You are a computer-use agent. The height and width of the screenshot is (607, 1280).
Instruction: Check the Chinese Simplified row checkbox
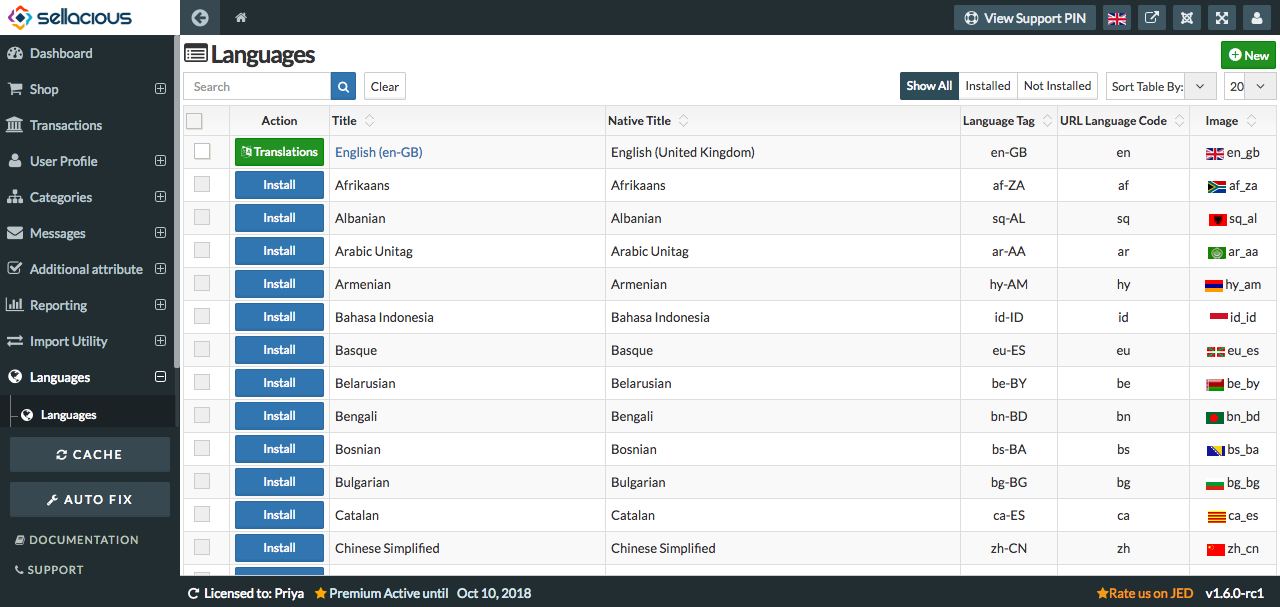click(x=202, y=547)
